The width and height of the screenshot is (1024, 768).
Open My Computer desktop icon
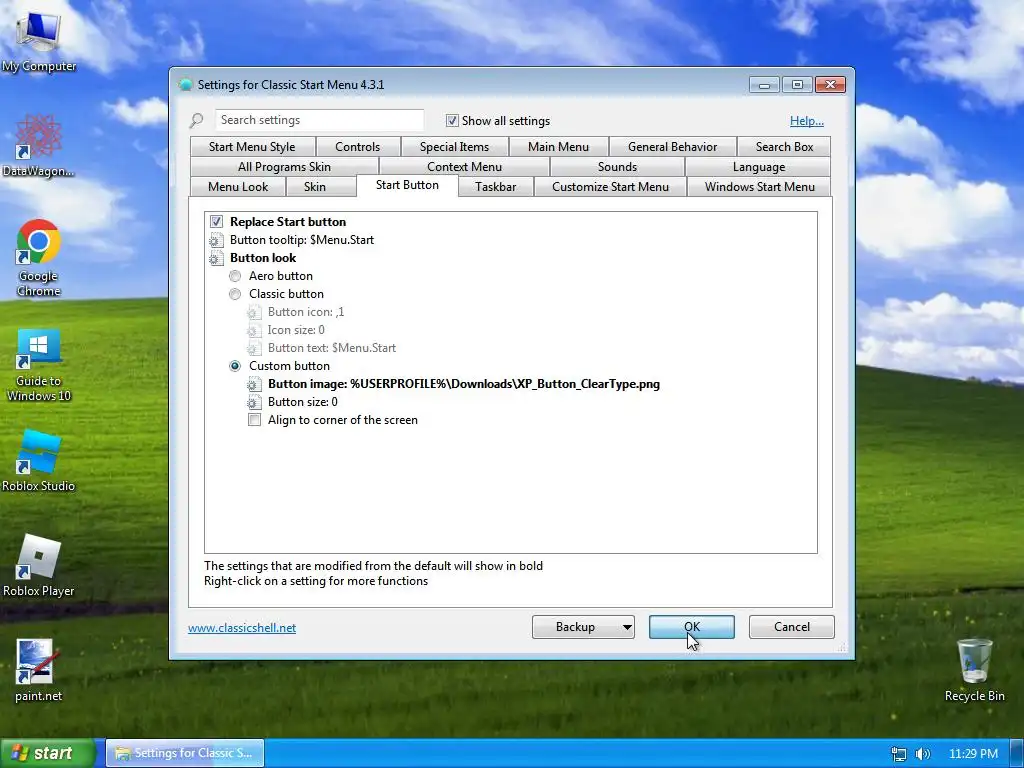point(39,39)
